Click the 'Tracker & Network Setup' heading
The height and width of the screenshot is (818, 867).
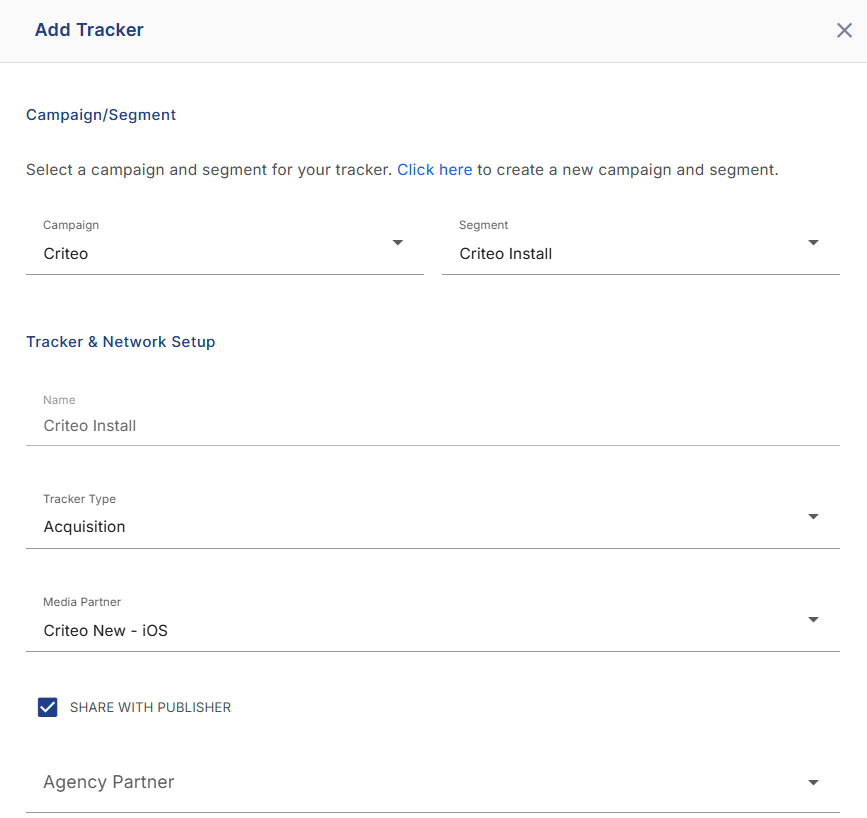tap(121, 342)
